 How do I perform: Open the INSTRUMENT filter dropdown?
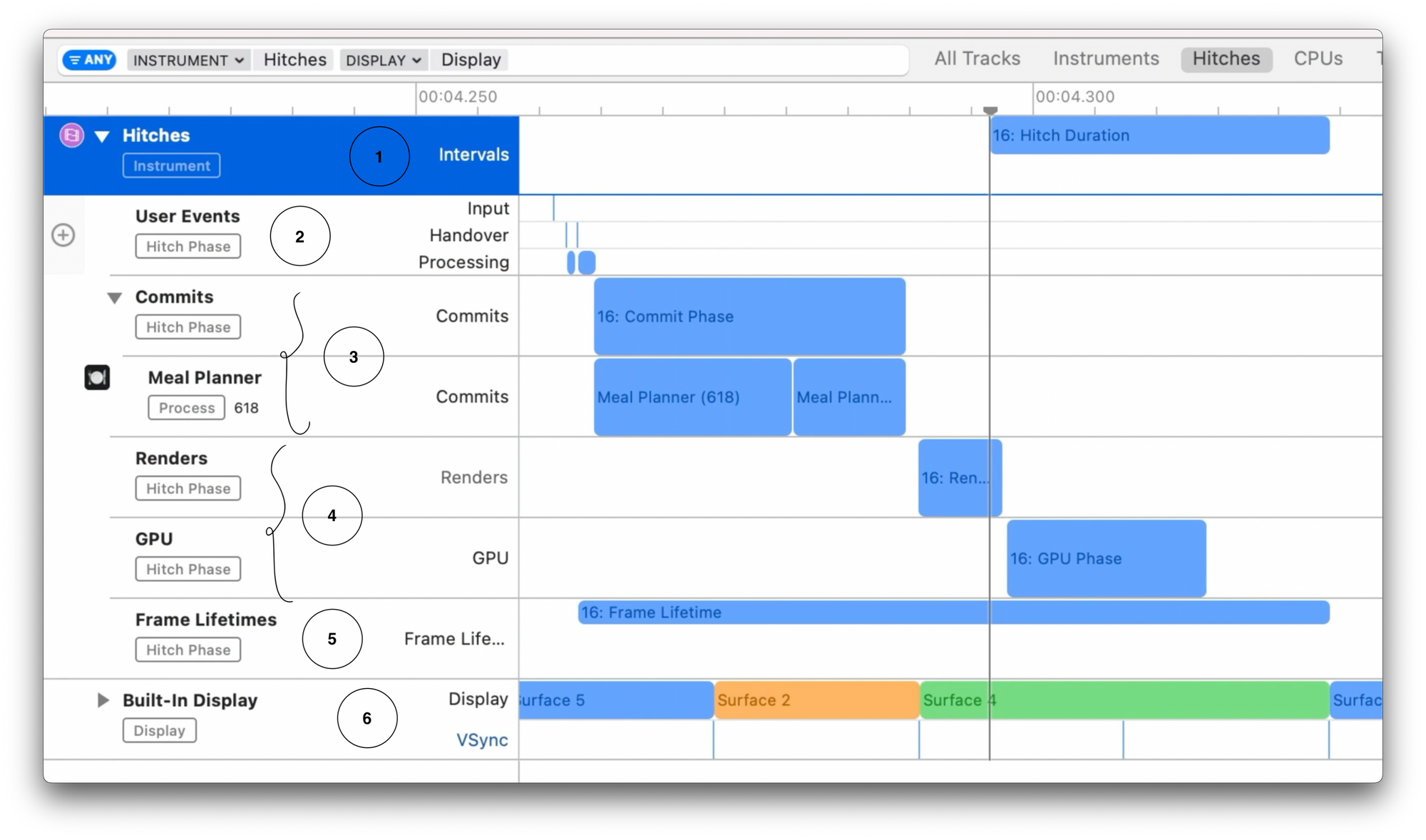[188, 60]
